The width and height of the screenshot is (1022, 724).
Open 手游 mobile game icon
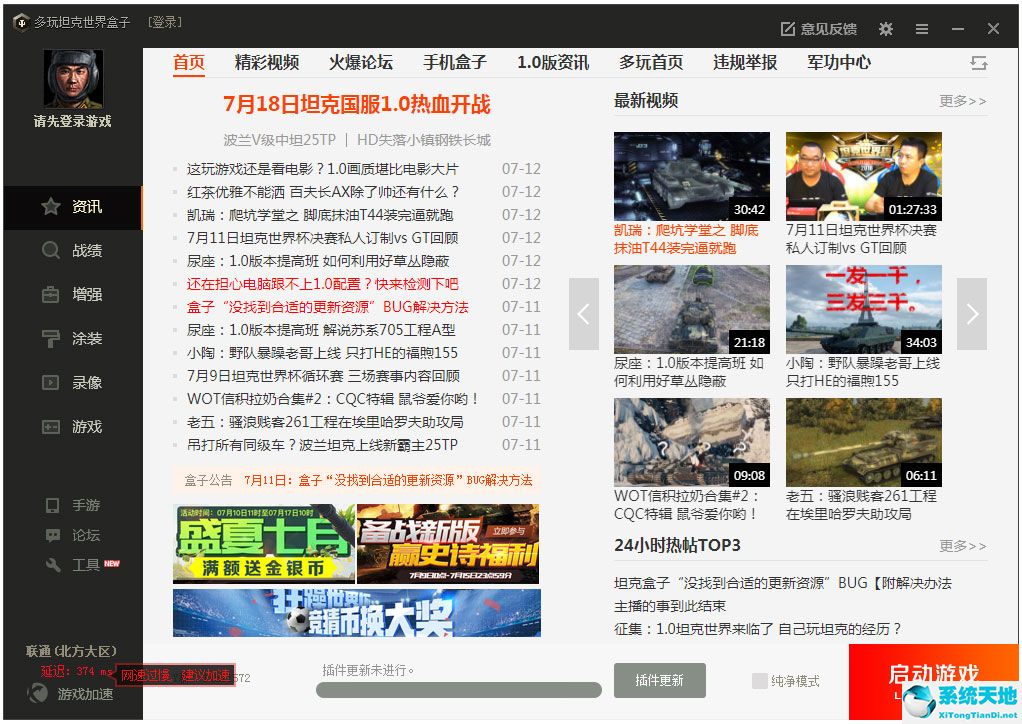pos(53,505)
